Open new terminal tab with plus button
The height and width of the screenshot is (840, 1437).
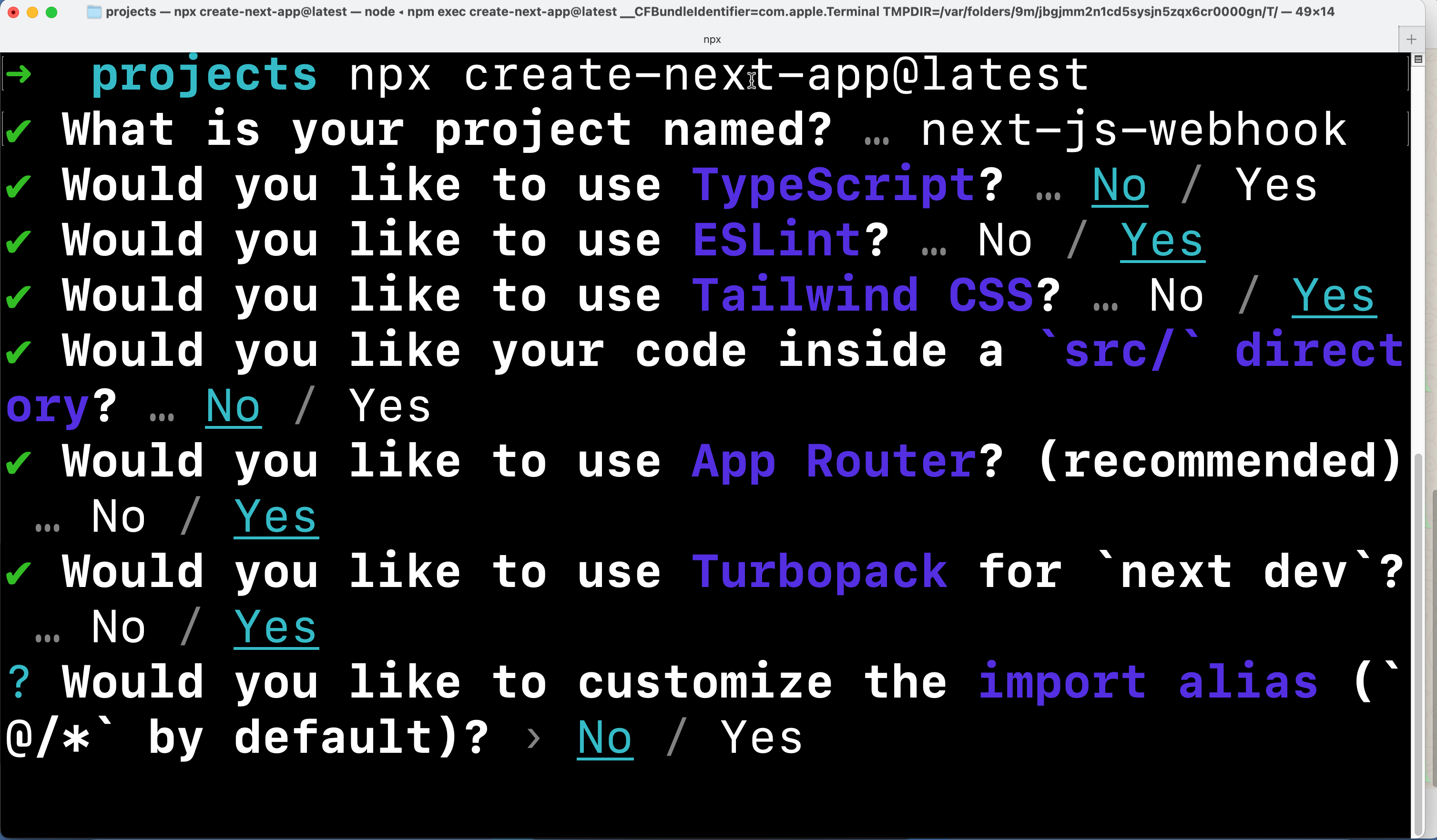click(x=1411, y=38)
